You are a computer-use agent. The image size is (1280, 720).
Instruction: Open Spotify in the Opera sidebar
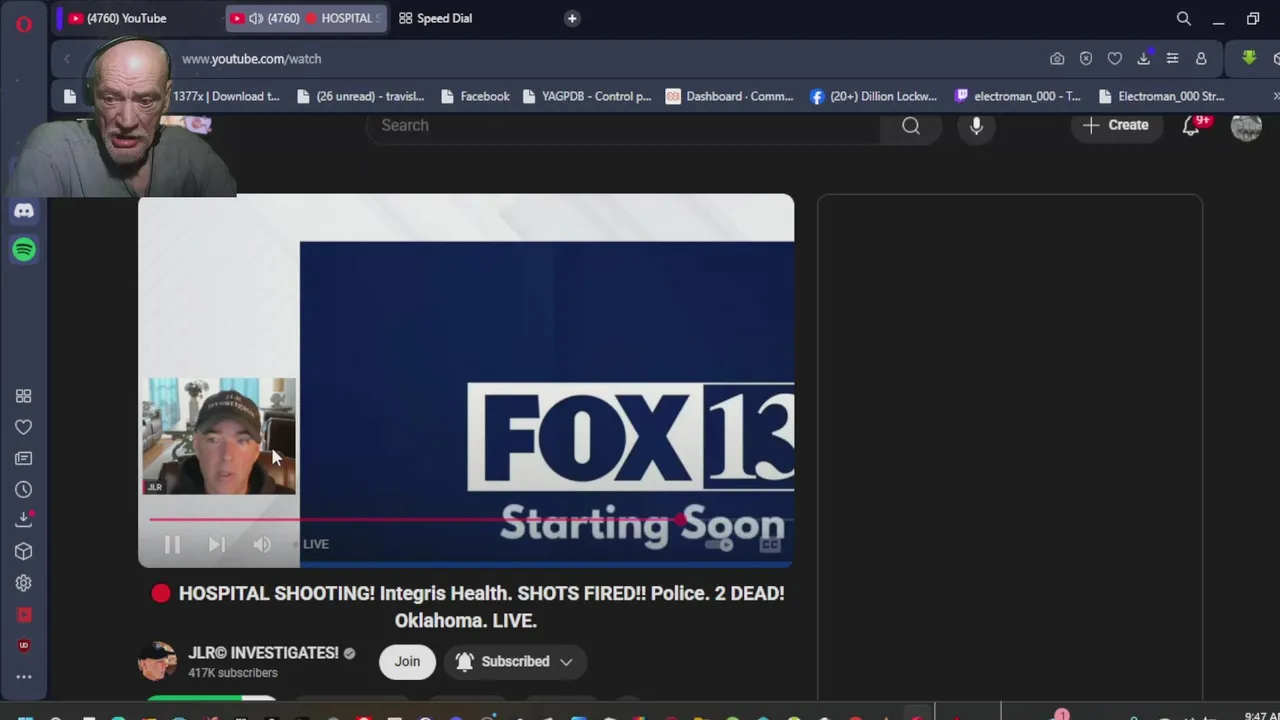tap(24, 249)
